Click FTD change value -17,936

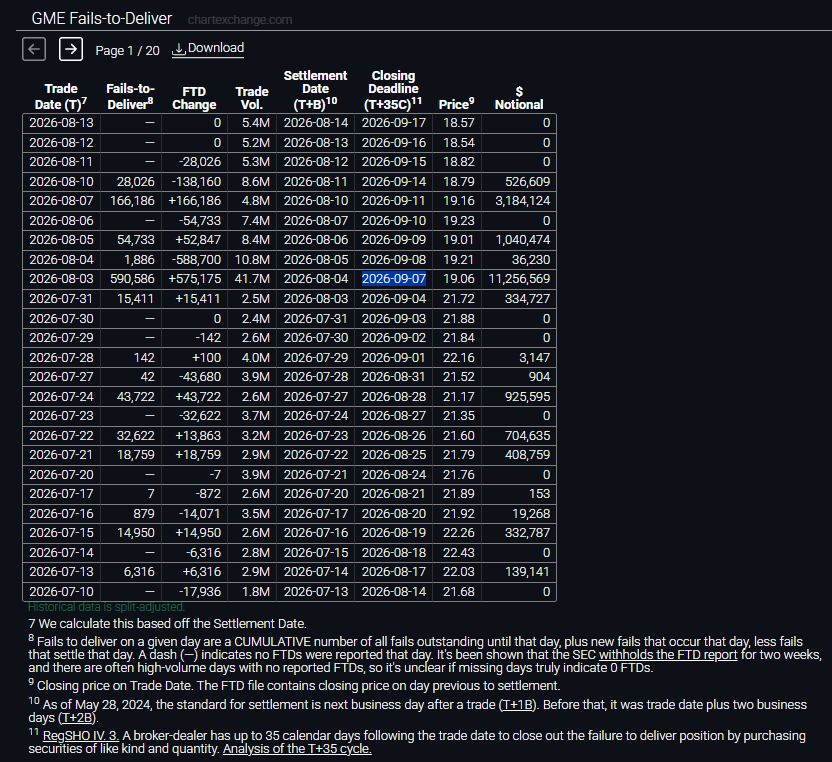point(200,592)
